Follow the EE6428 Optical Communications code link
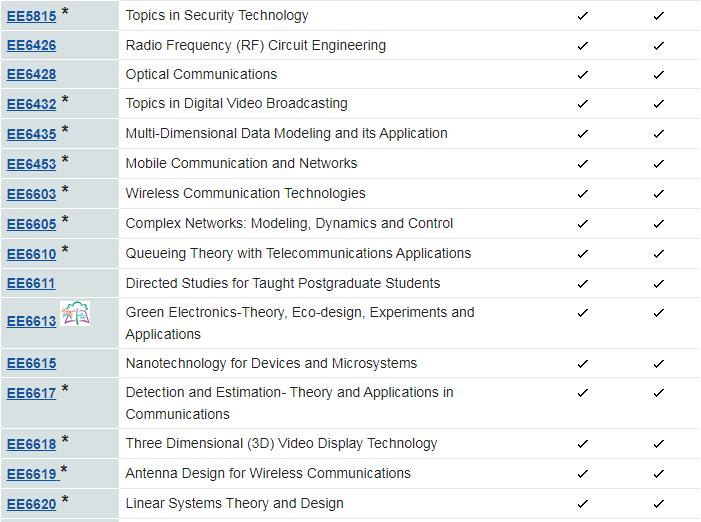The image size is (701, 522). click(31, 74)
